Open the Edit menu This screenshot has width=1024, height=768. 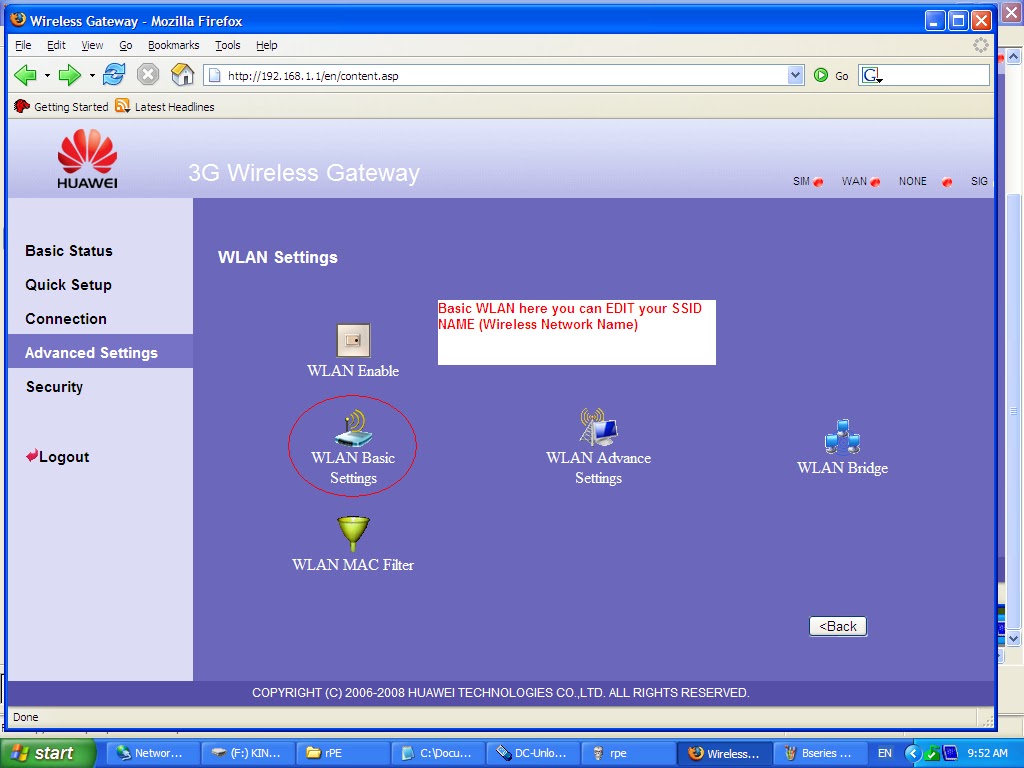[x=56, y=45]
